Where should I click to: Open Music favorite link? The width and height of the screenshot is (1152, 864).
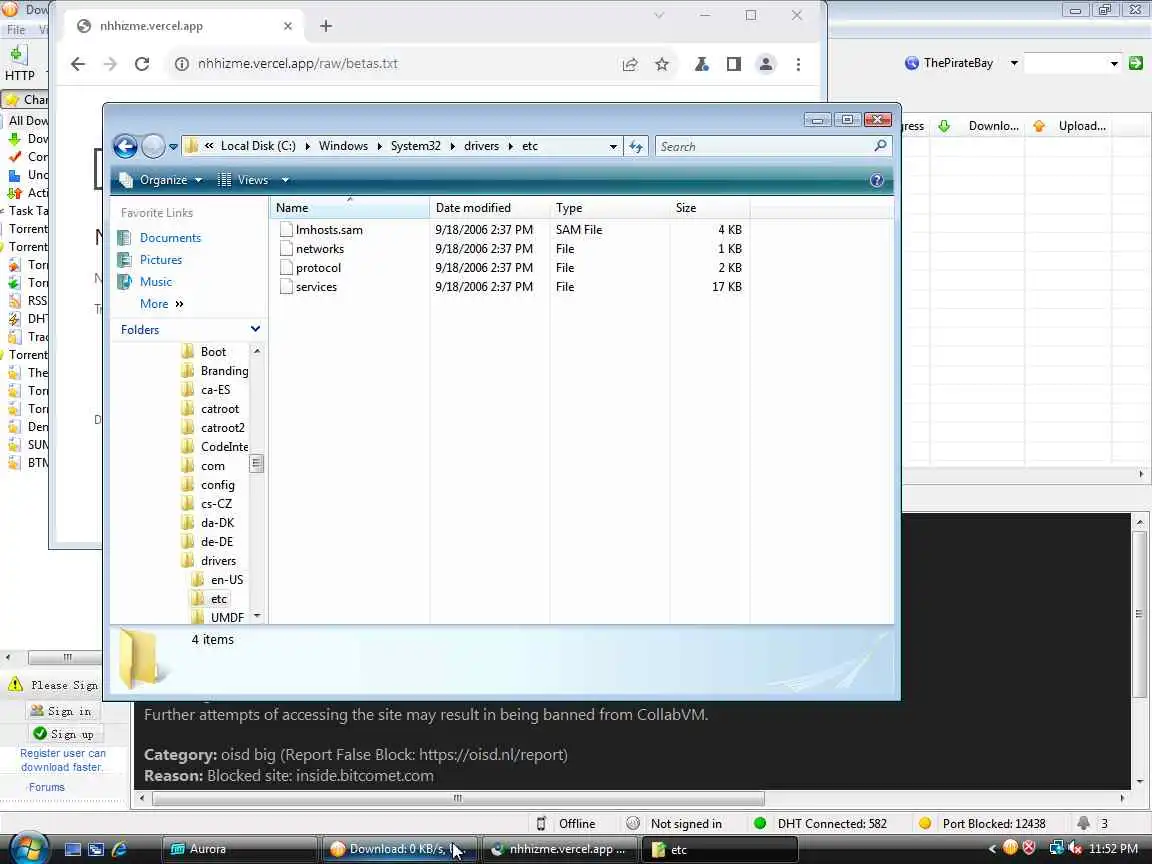(x=156, y=282)
